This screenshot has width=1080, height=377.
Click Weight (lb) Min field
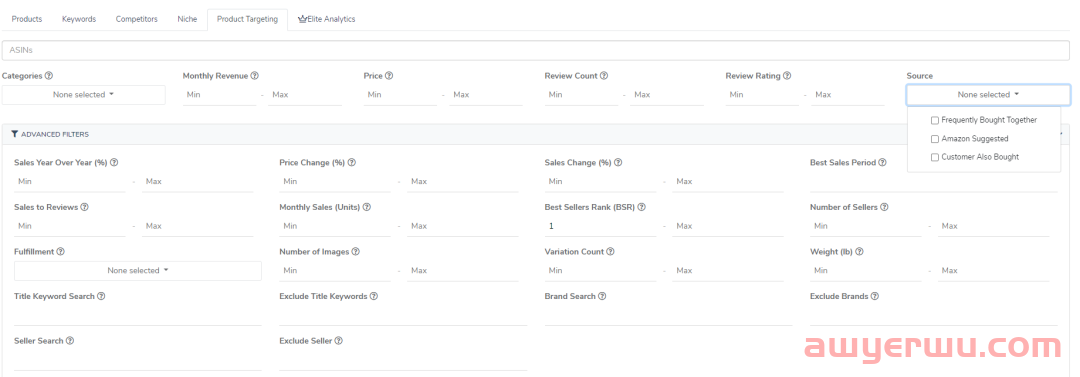pos(866,271)
